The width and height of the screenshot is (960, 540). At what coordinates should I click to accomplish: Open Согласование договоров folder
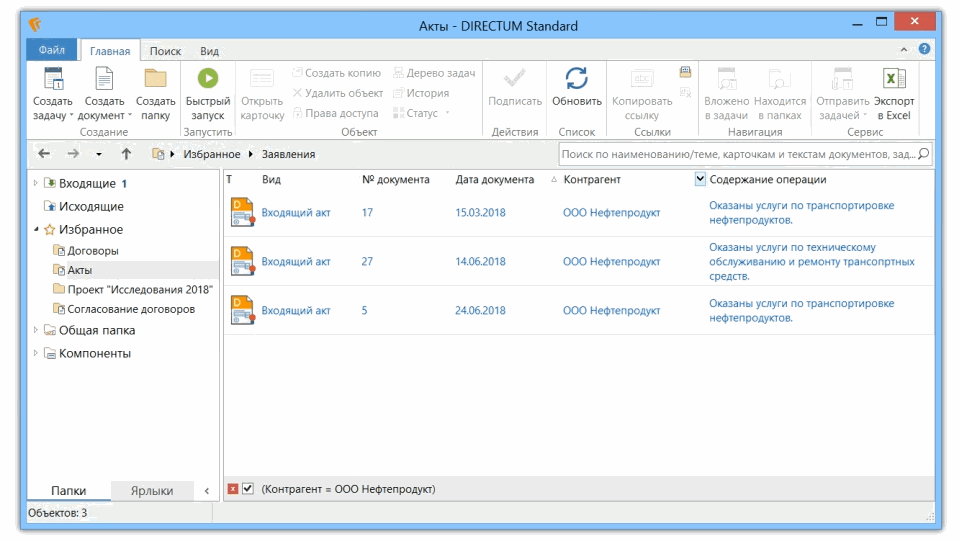pos(131,309)
